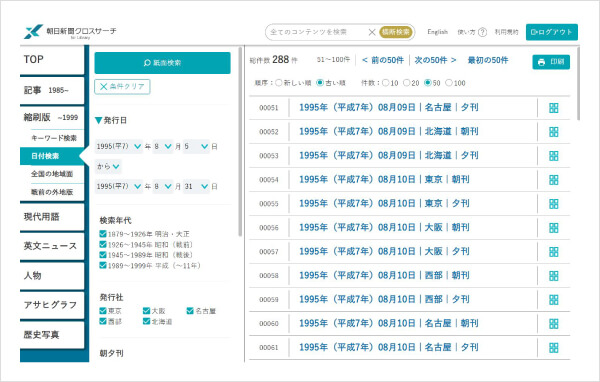Open page viewer icon for result 00058
This screenshot has height=382, width=600.
(x=553, y=276)
